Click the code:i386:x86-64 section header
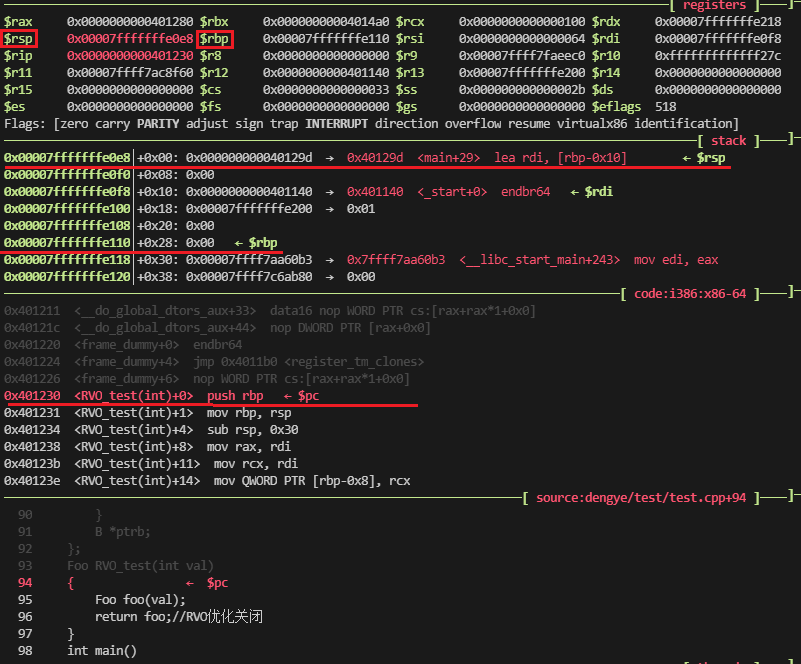 click(690, 294)
